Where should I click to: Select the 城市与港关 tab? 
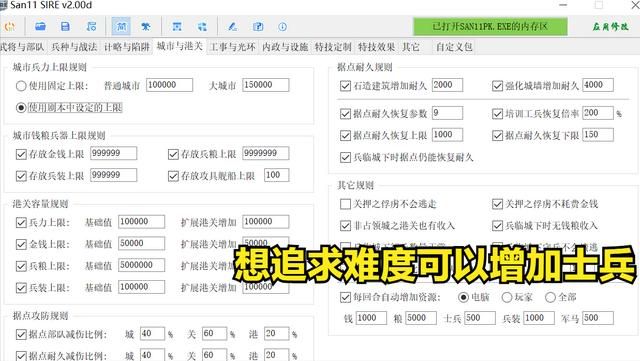pos(180,46)
